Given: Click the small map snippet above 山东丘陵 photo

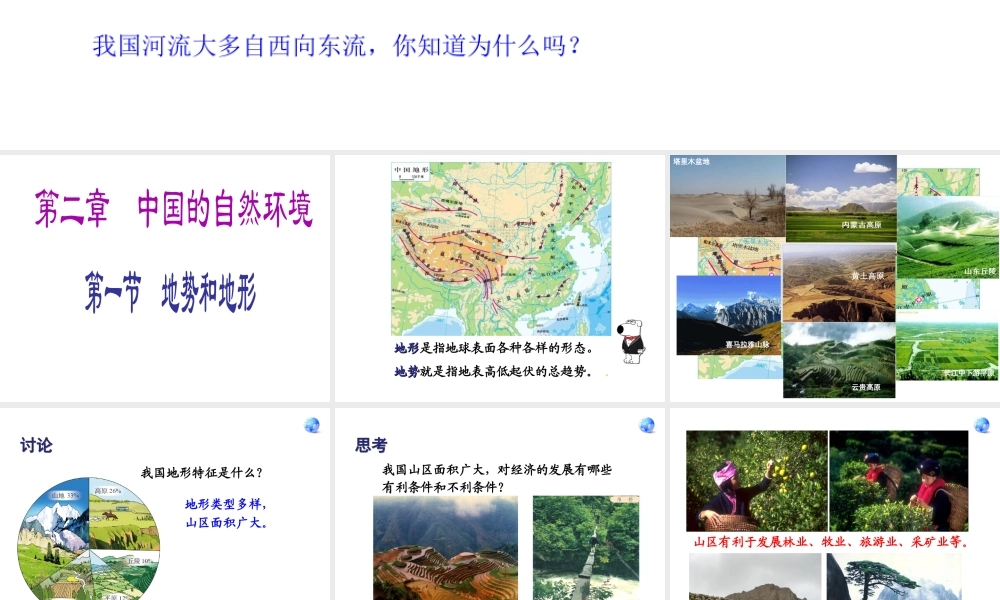Looking at the screenshot, I should (938, 182).
